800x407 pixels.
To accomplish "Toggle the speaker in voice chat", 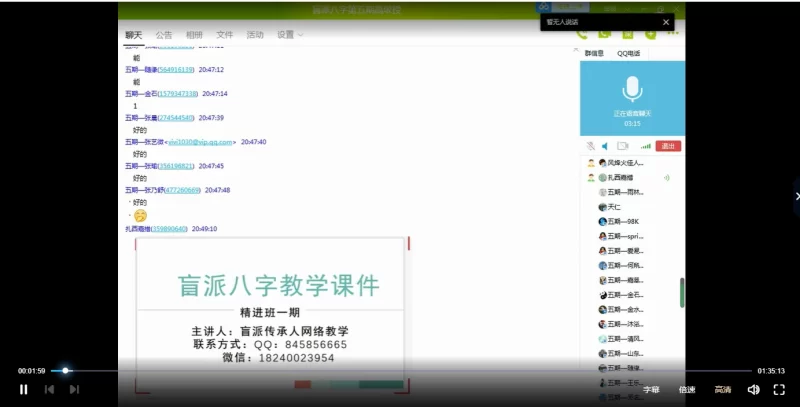I will click(x=605, y=146).
